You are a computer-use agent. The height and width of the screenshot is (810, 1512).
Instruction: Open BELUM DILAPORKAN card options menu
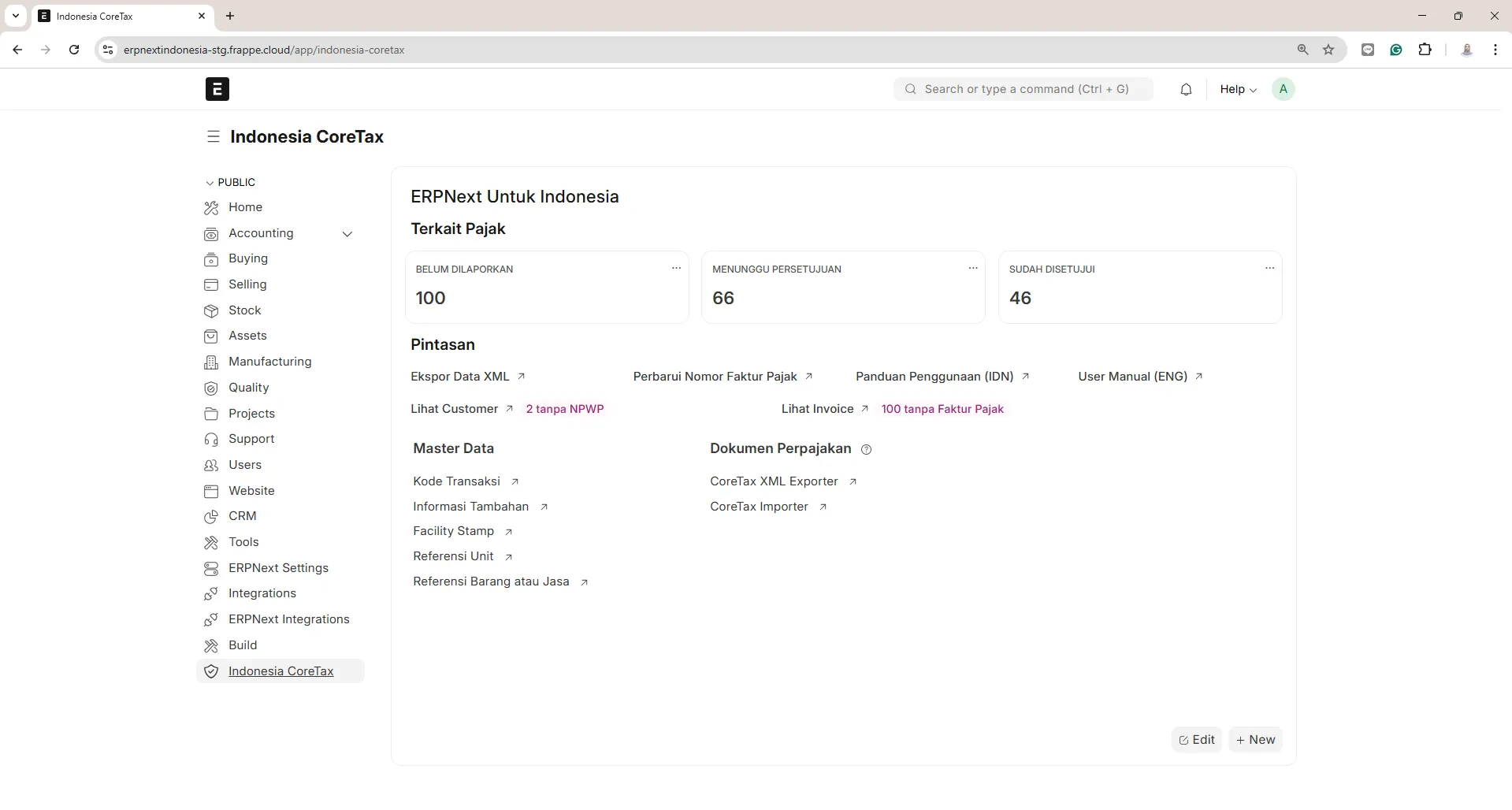(x=676, y=269)
